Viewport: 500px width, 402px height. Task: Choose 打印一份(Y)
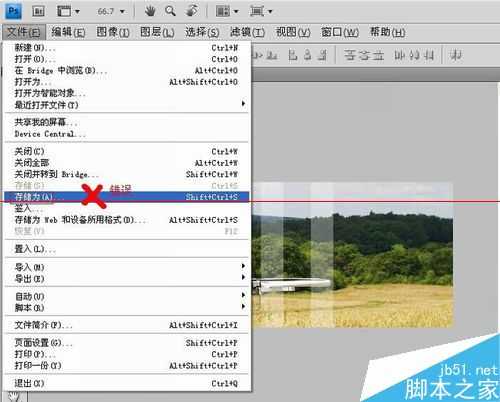pyautogui.click(x=127, y=365)
